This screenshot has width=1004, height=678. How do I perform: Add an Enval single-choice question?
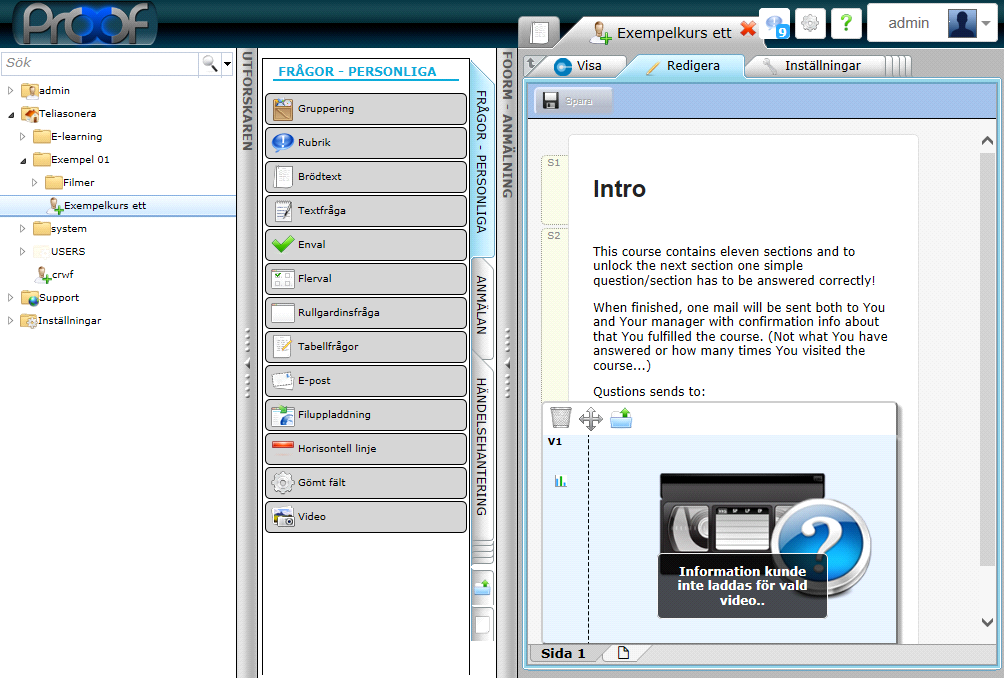coord(365,244)
